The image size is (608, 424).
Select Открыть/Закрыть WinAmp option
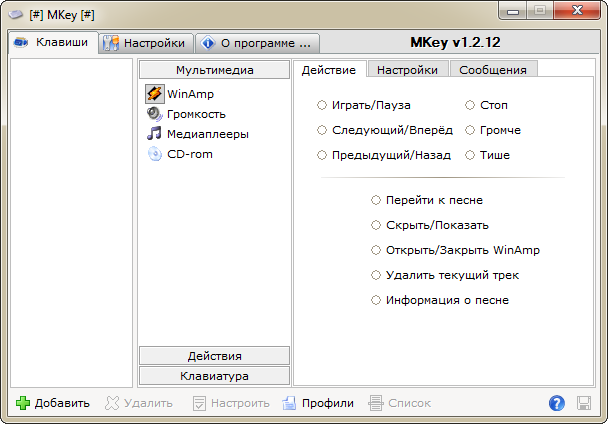coord(456,250)
